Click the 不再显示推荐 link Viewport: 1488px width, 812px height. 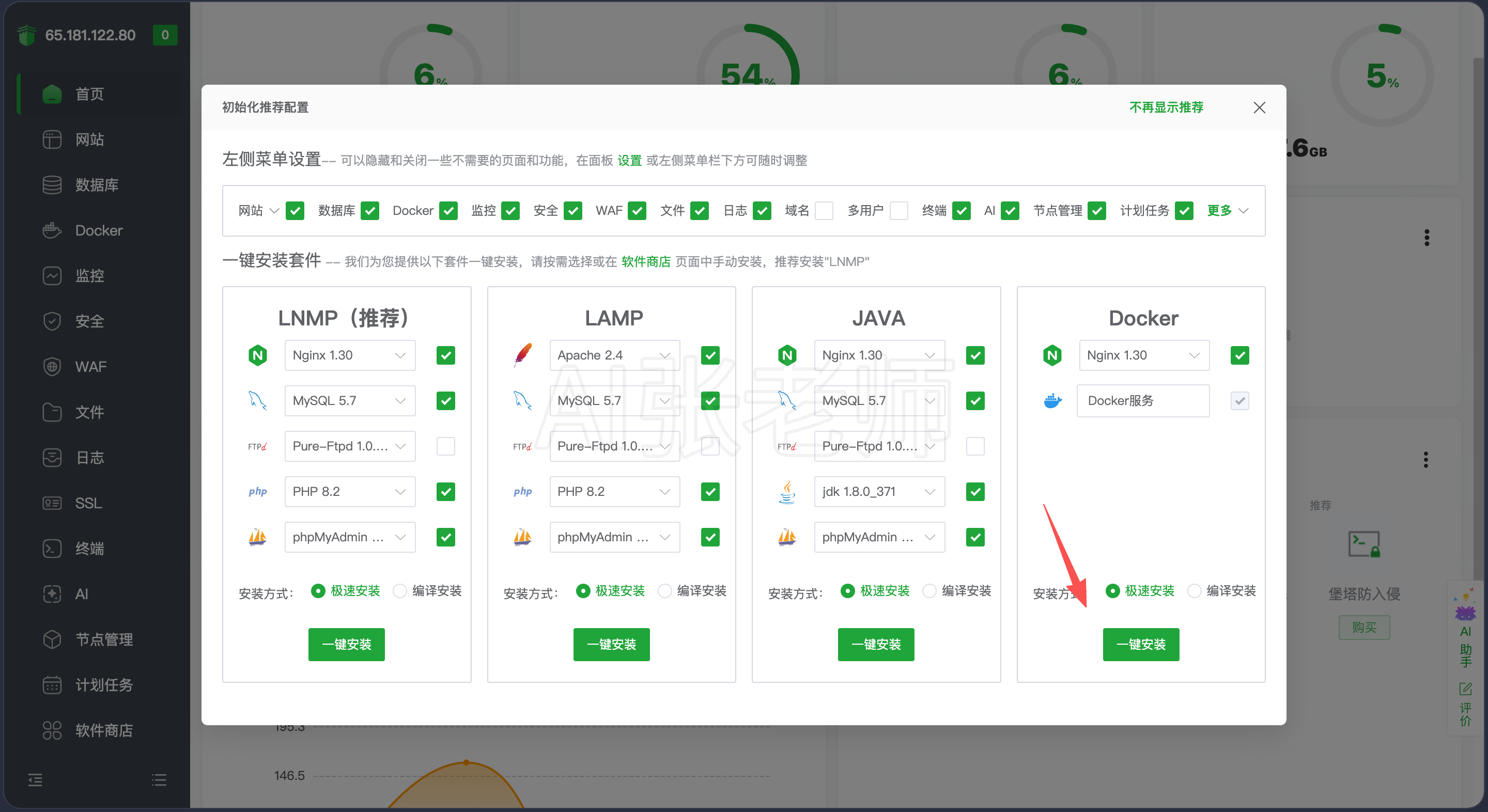pyautogui.click(x=1166, y=107)
